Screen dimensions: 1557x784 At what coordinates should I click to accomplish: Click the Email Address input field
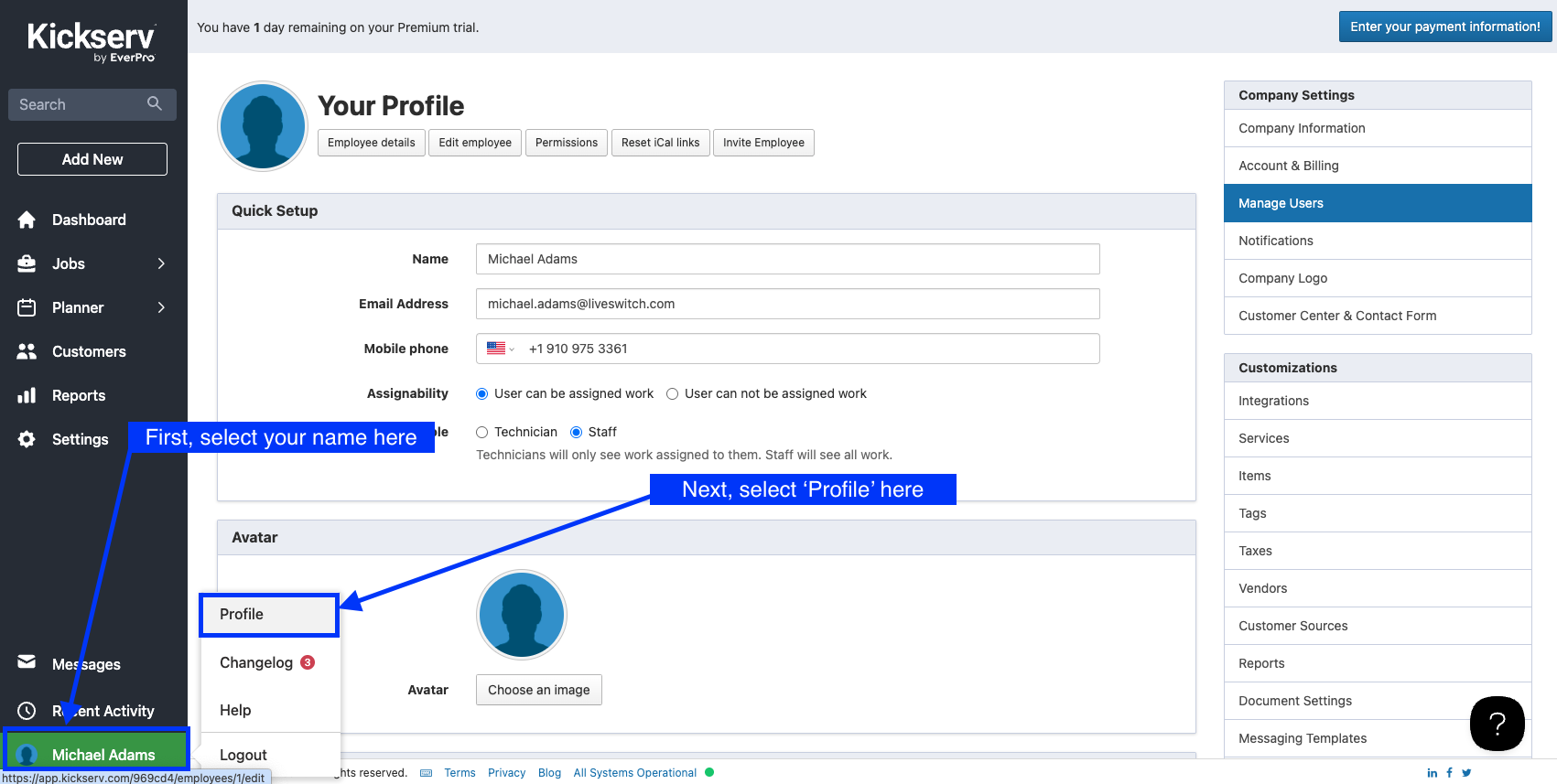(788, 304)
